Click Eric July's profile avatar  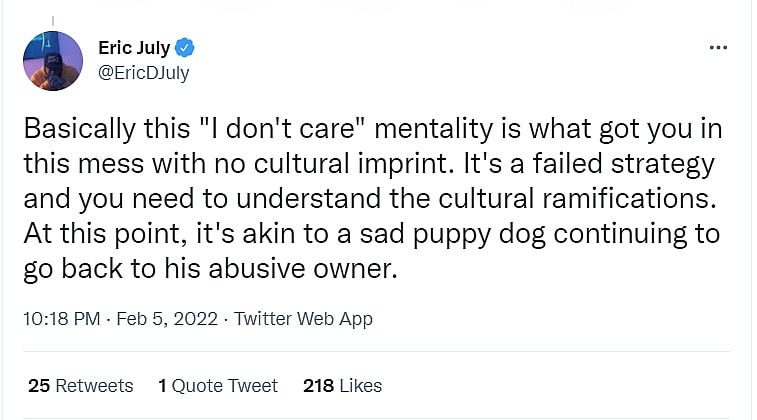click(x=53, y=61)
